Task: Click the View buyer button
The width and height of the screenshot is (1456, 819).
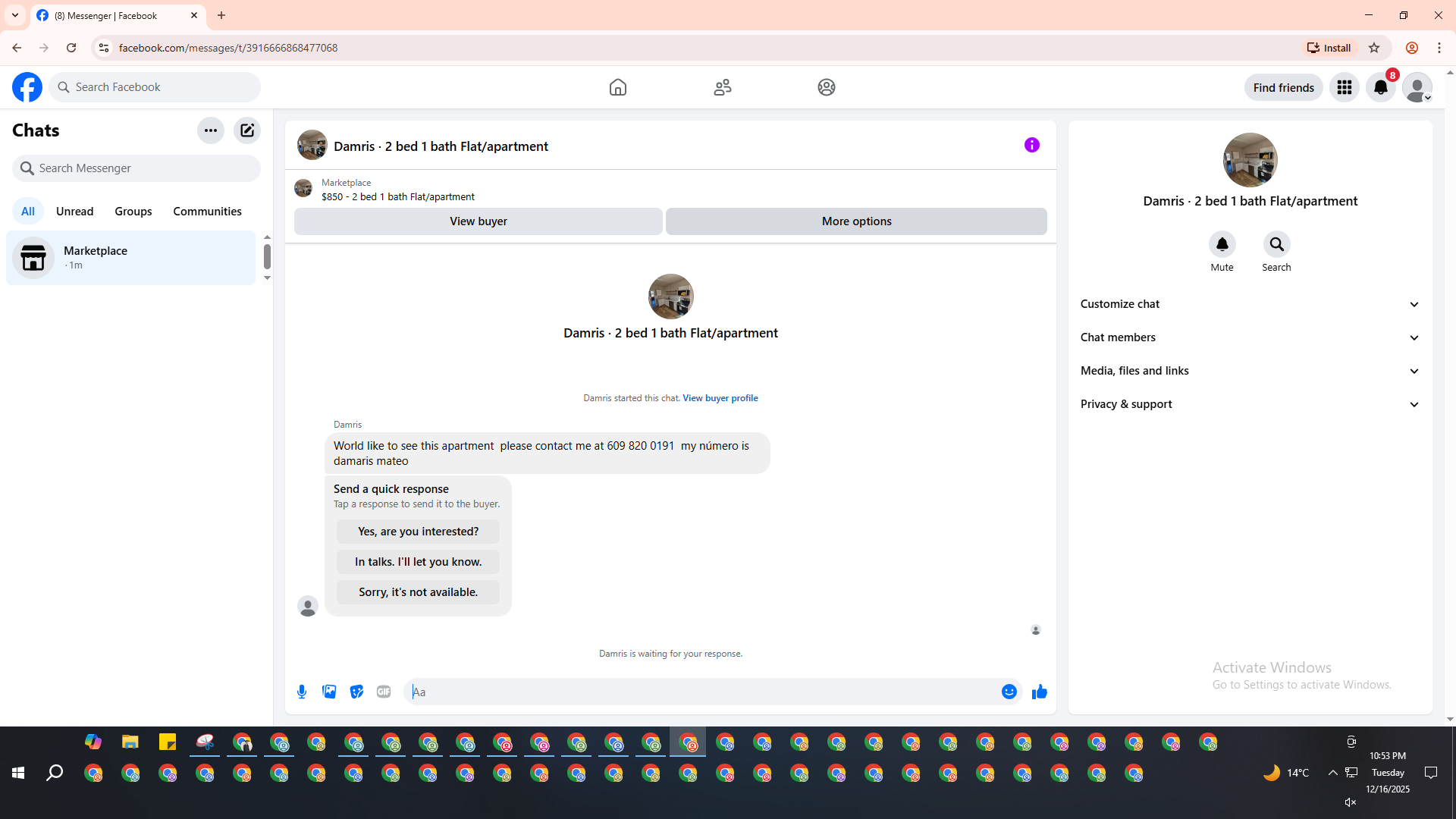Action: point(479,221)
